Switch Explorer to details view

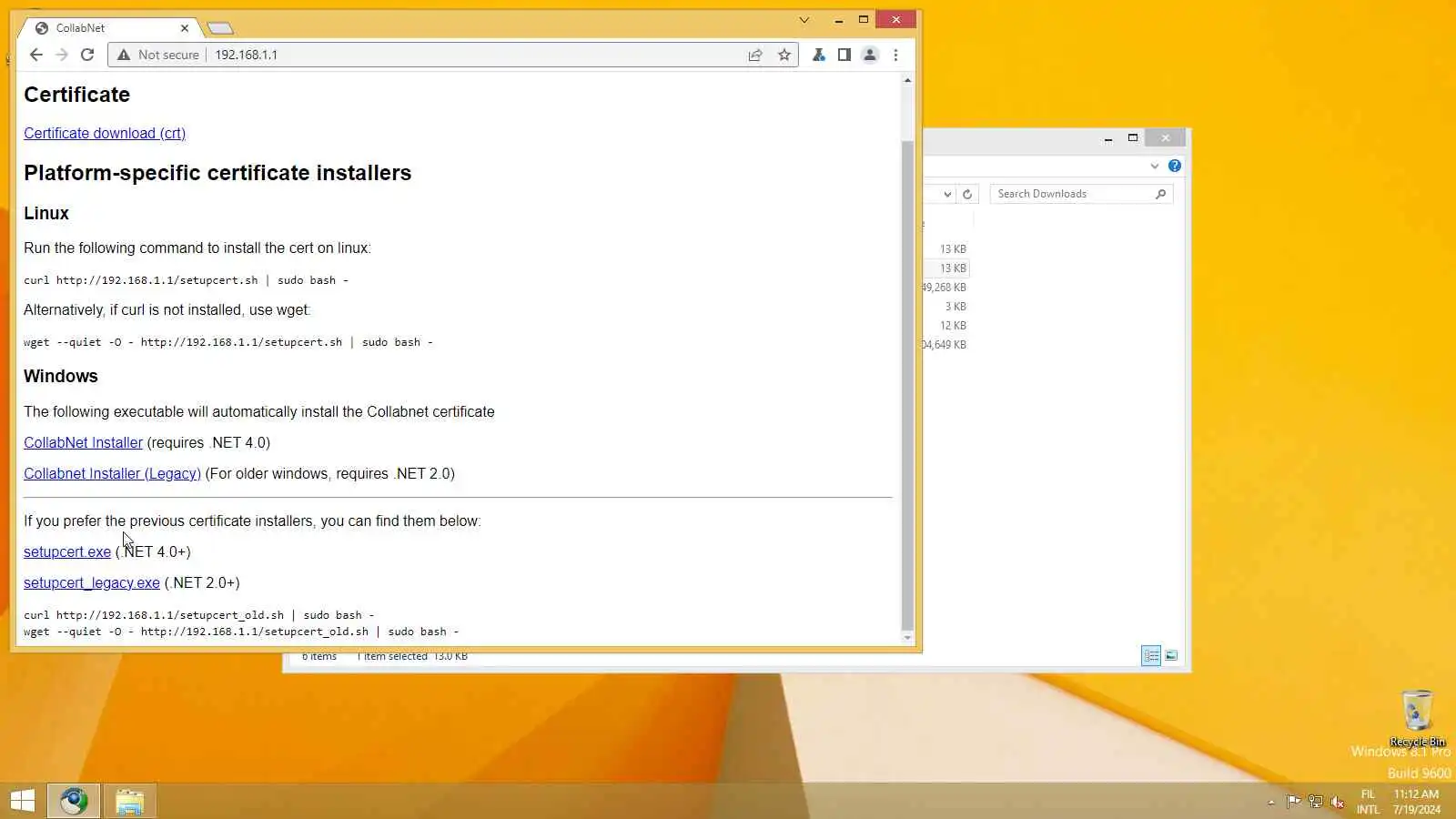[1151, 655]
